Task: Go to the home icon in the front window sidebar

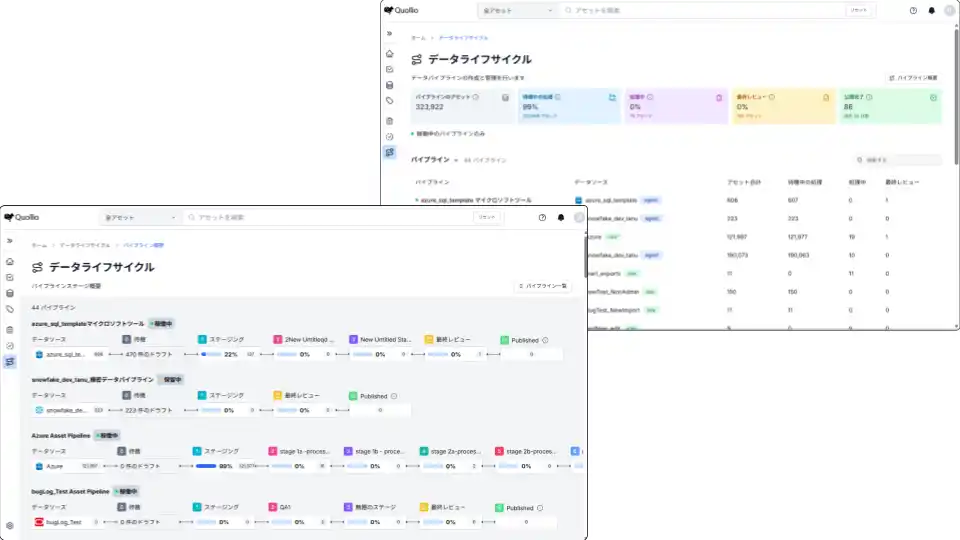Action: 10,261
